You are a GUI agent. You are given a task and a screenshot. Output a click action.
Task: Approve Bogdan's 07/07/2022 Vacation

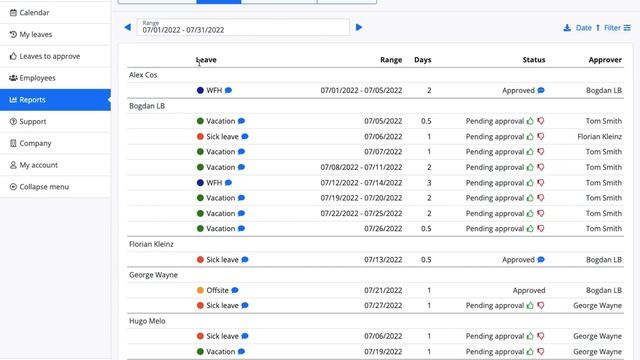pyautogui.click(x=530, y=151)
